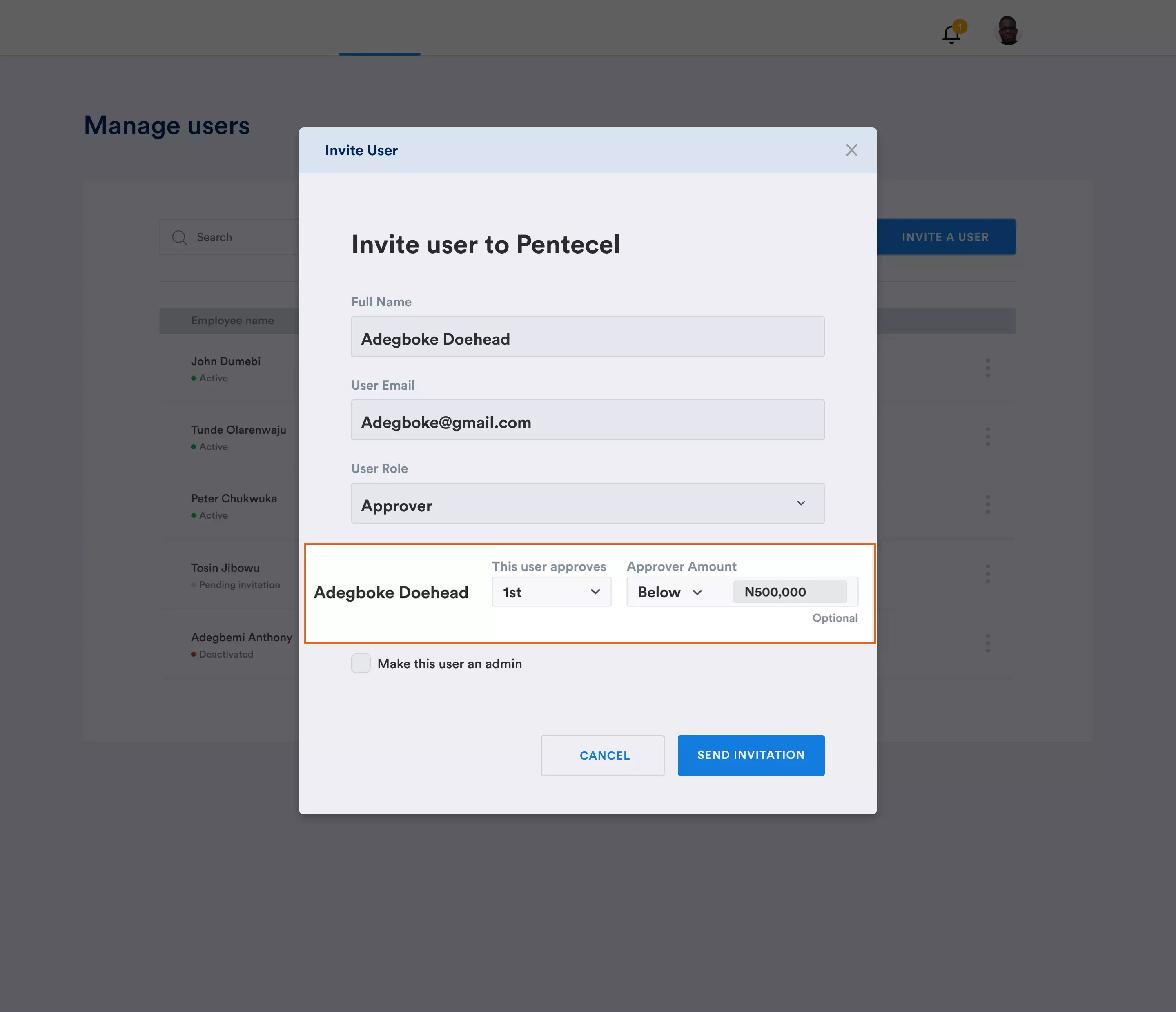Click the User Email input field
This screenshot has height=1012, width=1176.
point(588,420)
